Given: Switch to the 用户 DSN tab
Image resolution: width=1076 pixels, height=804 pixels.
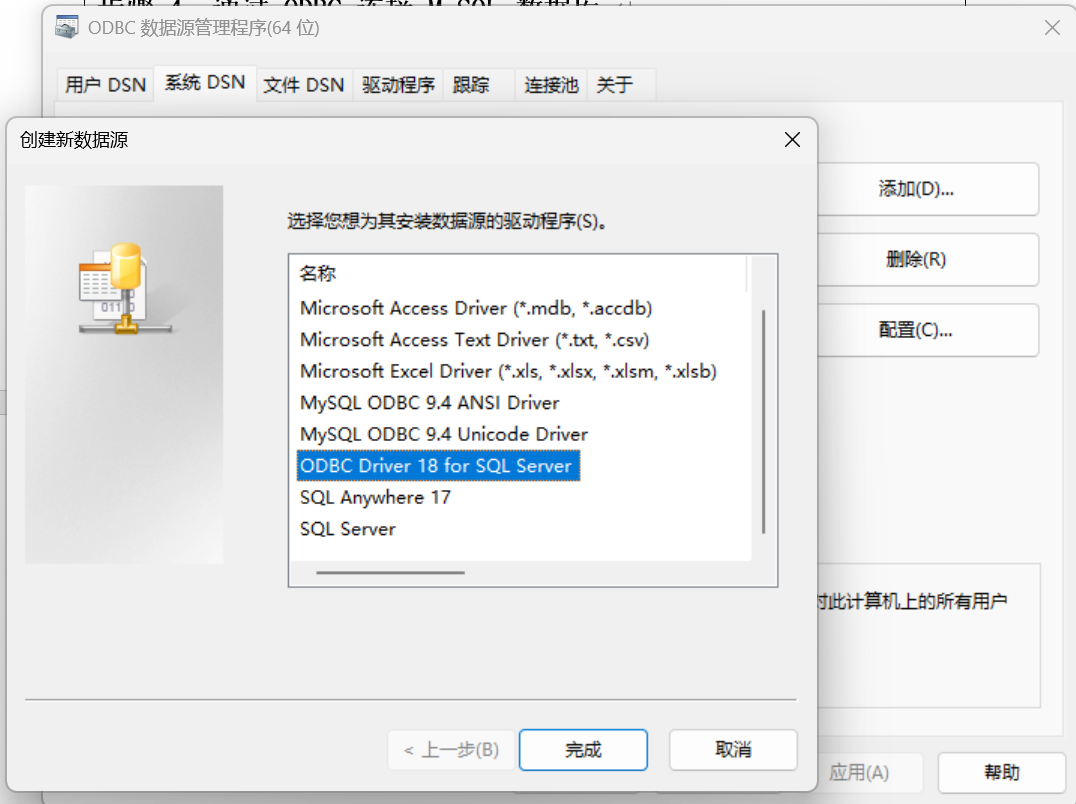Looking at the screenshot, I should [x=106, y=84].
